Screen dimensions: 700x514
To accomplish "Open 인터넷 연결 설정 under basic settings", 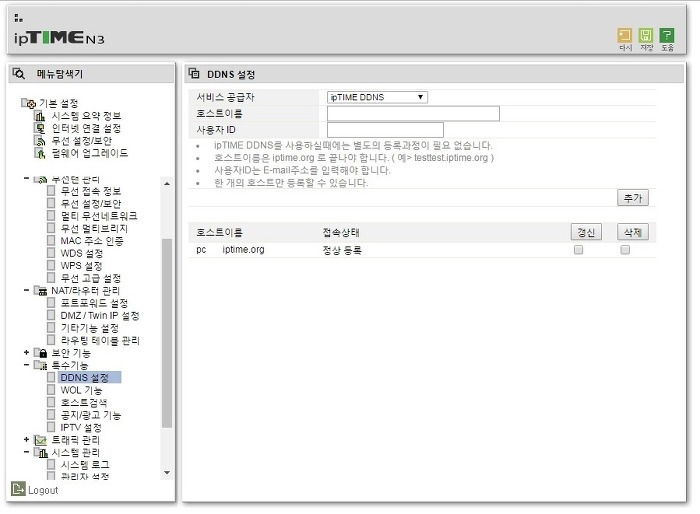I will [86, 129].
